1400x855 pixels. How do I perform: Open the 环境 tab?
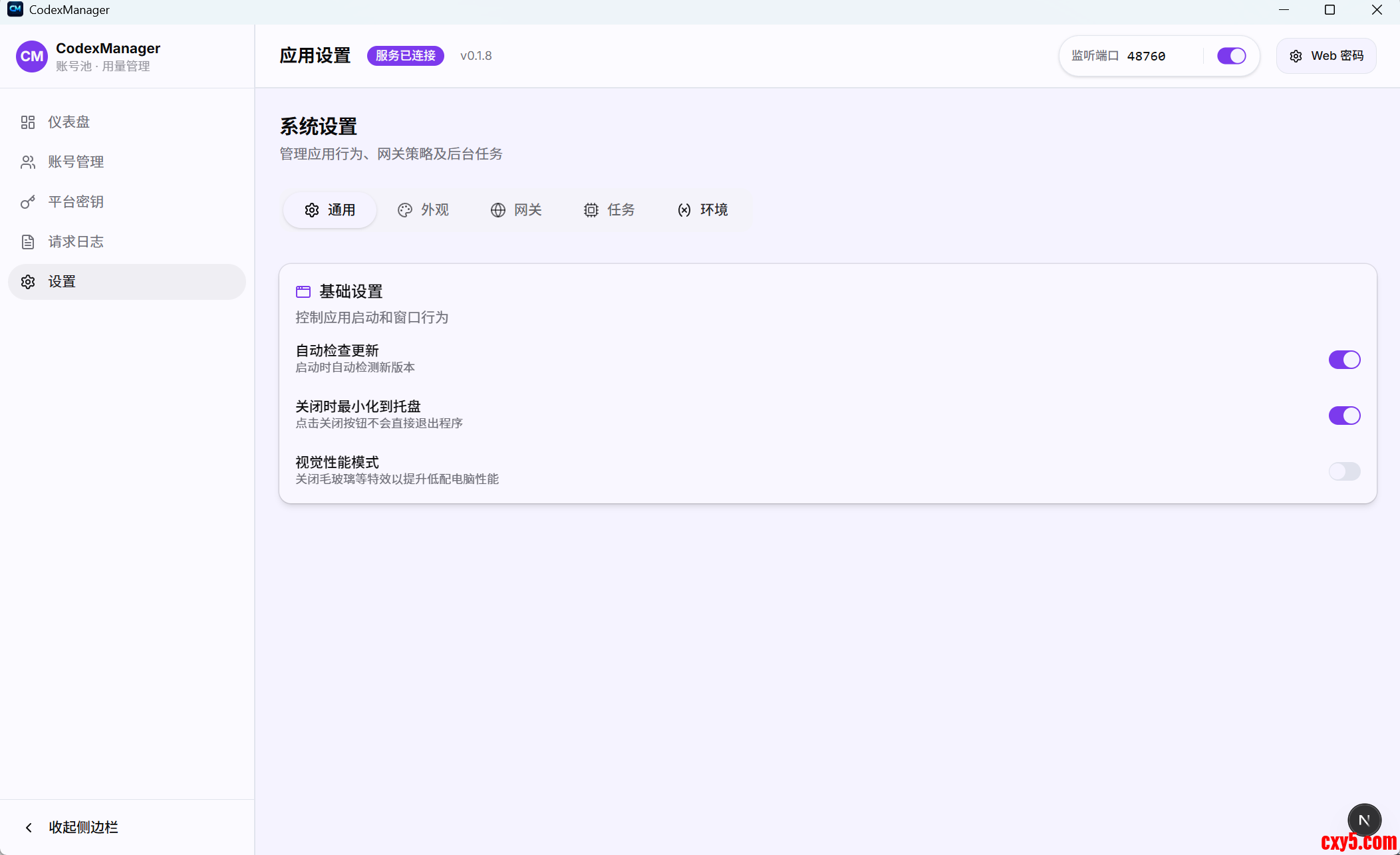[x=702, y=210]
